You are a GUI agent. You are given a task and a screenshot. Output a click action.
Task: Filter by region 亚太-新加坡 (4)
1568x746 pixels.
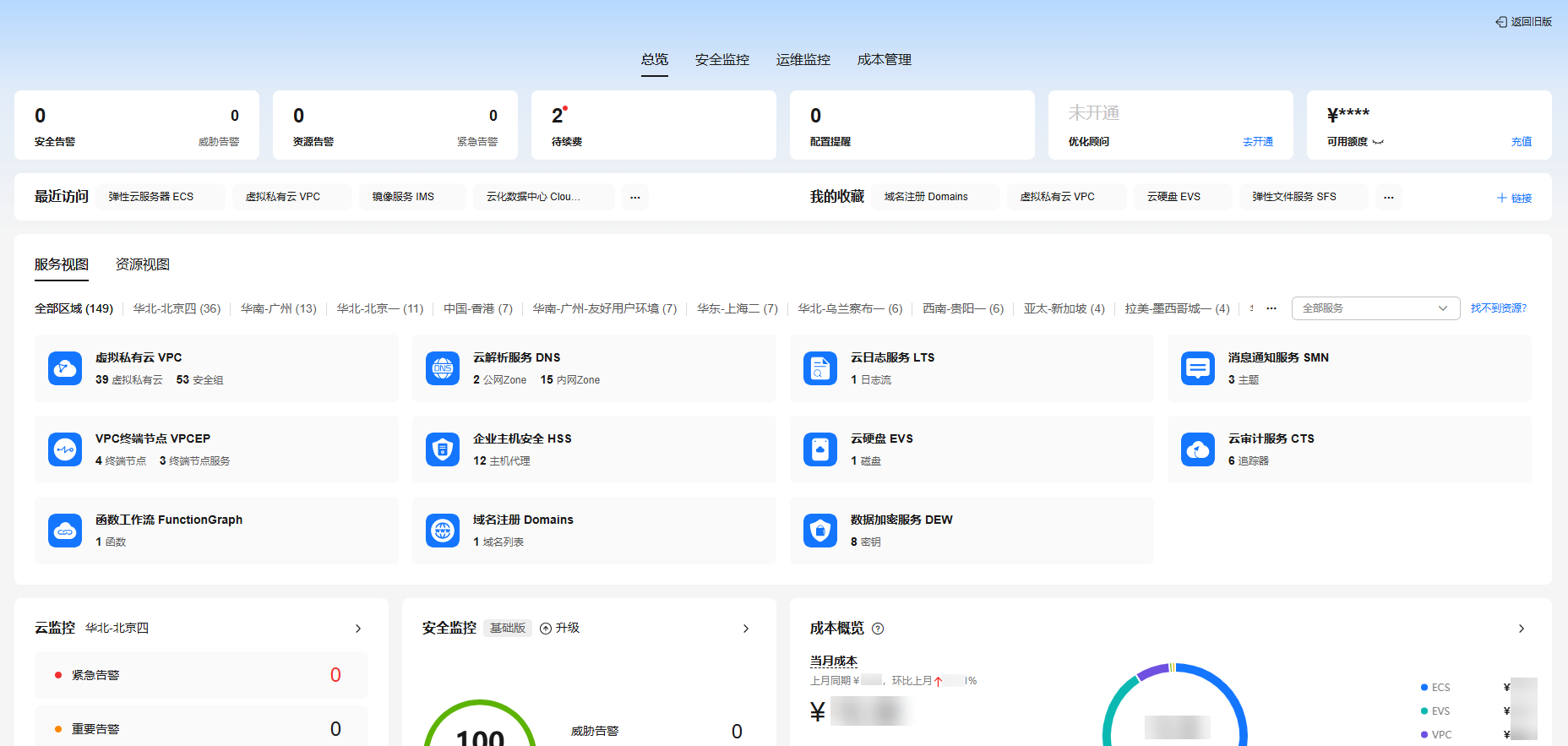(x=1064, y=308)
